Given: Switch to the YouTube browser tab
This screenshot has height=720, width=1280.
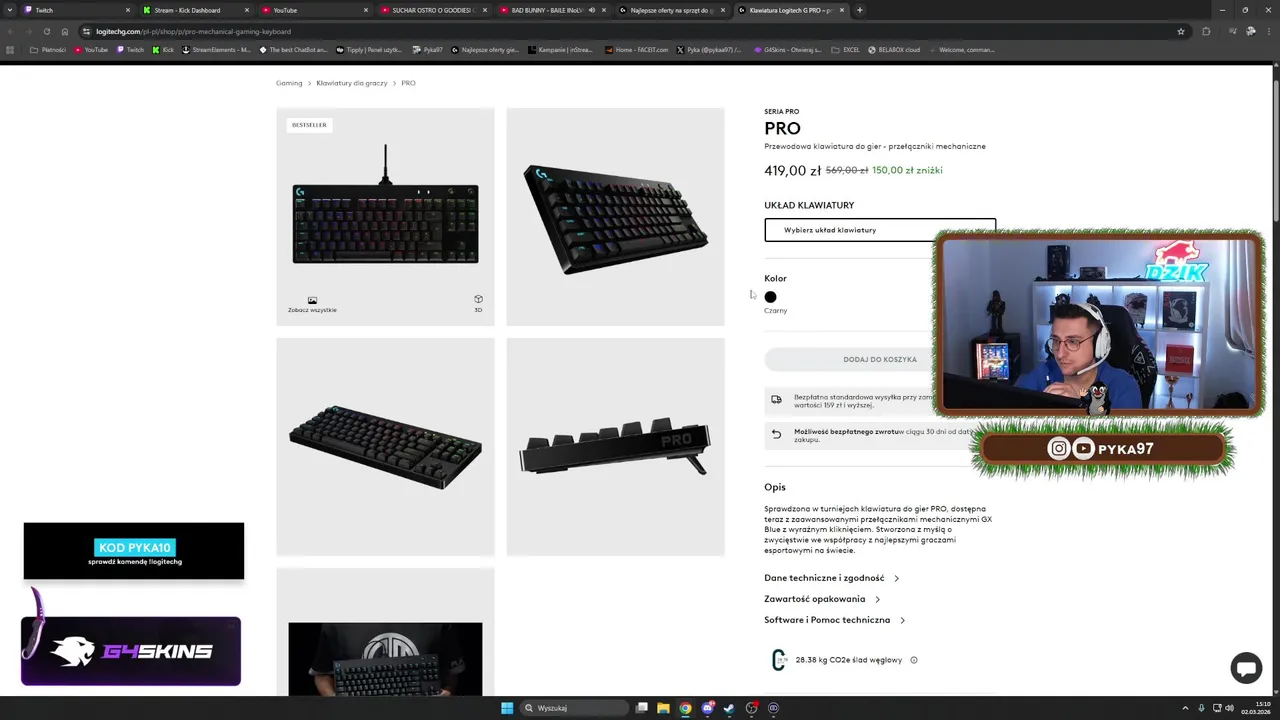Looking at the screenshot, I should (314, 10).
